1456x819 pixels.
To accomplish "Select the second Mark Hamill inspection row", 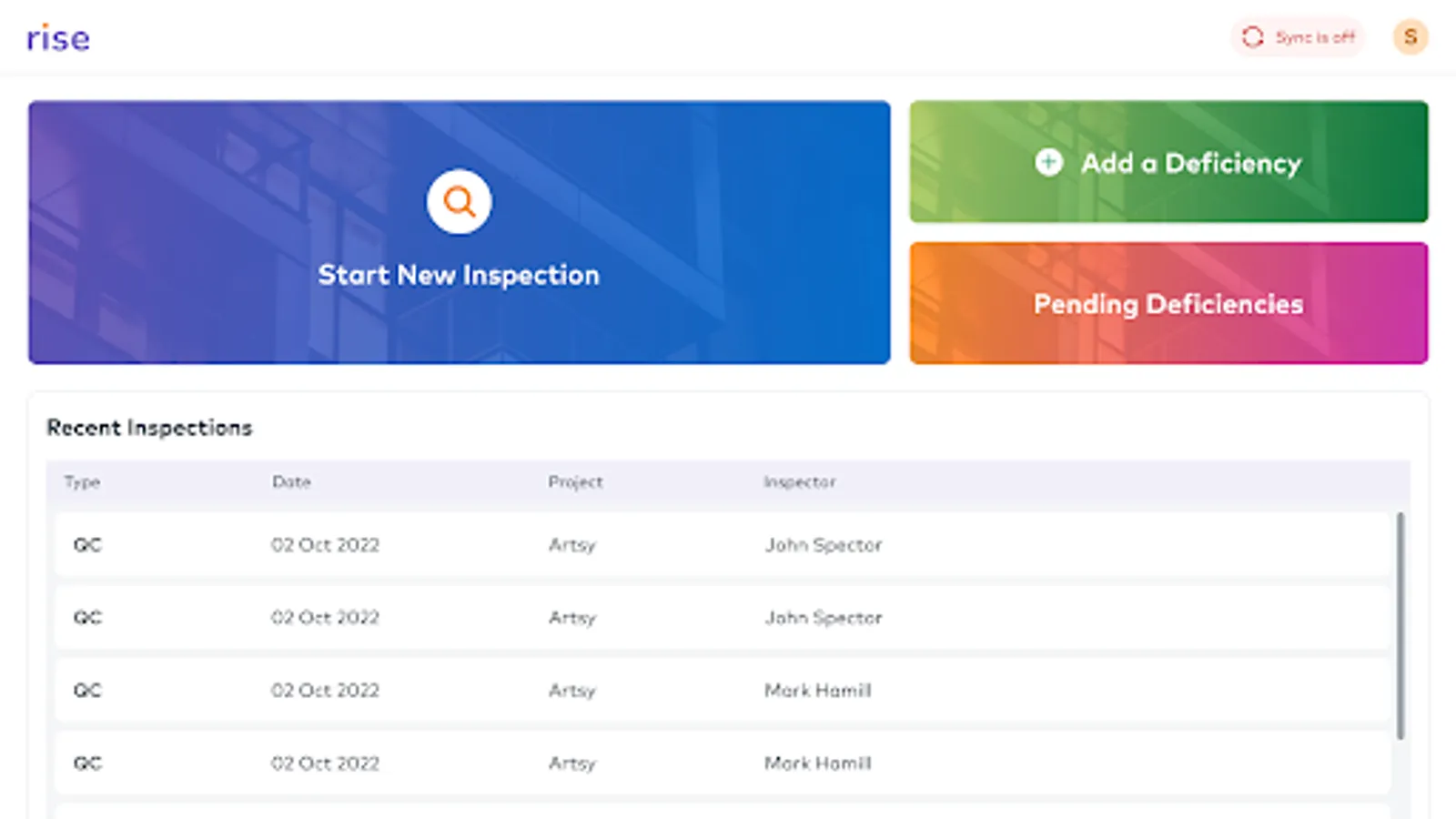I will click(817, 763).
